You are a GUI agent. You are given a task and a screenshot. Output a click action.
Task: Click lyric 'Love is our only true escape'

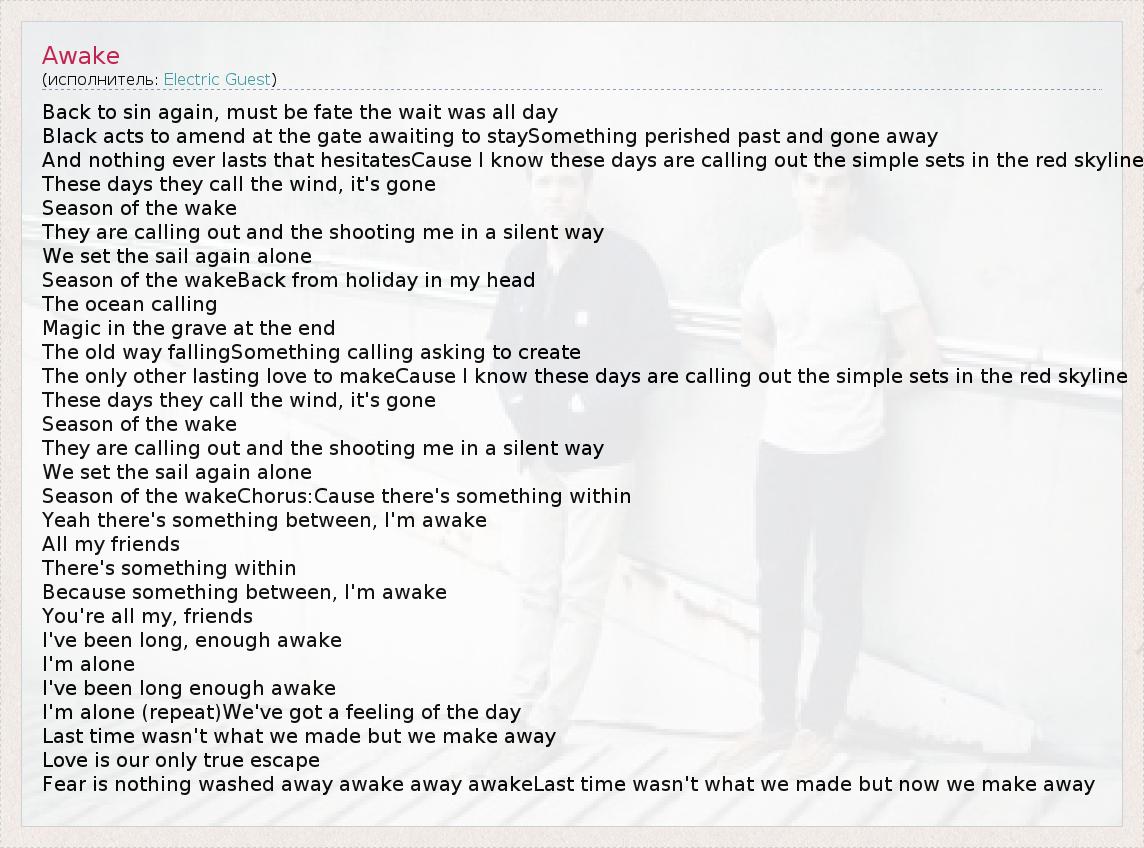tap(181, 760)
